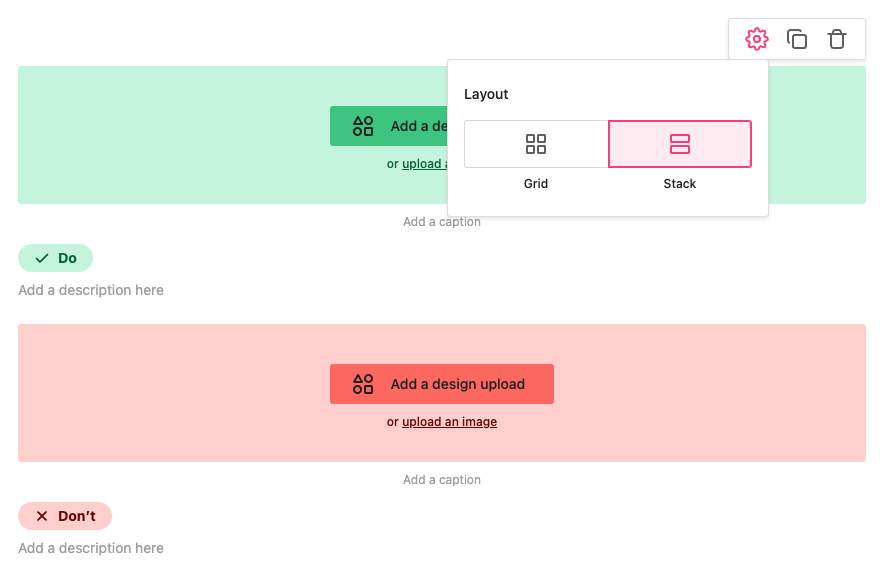Click the duplicate block icon

[x=797, y=39]
